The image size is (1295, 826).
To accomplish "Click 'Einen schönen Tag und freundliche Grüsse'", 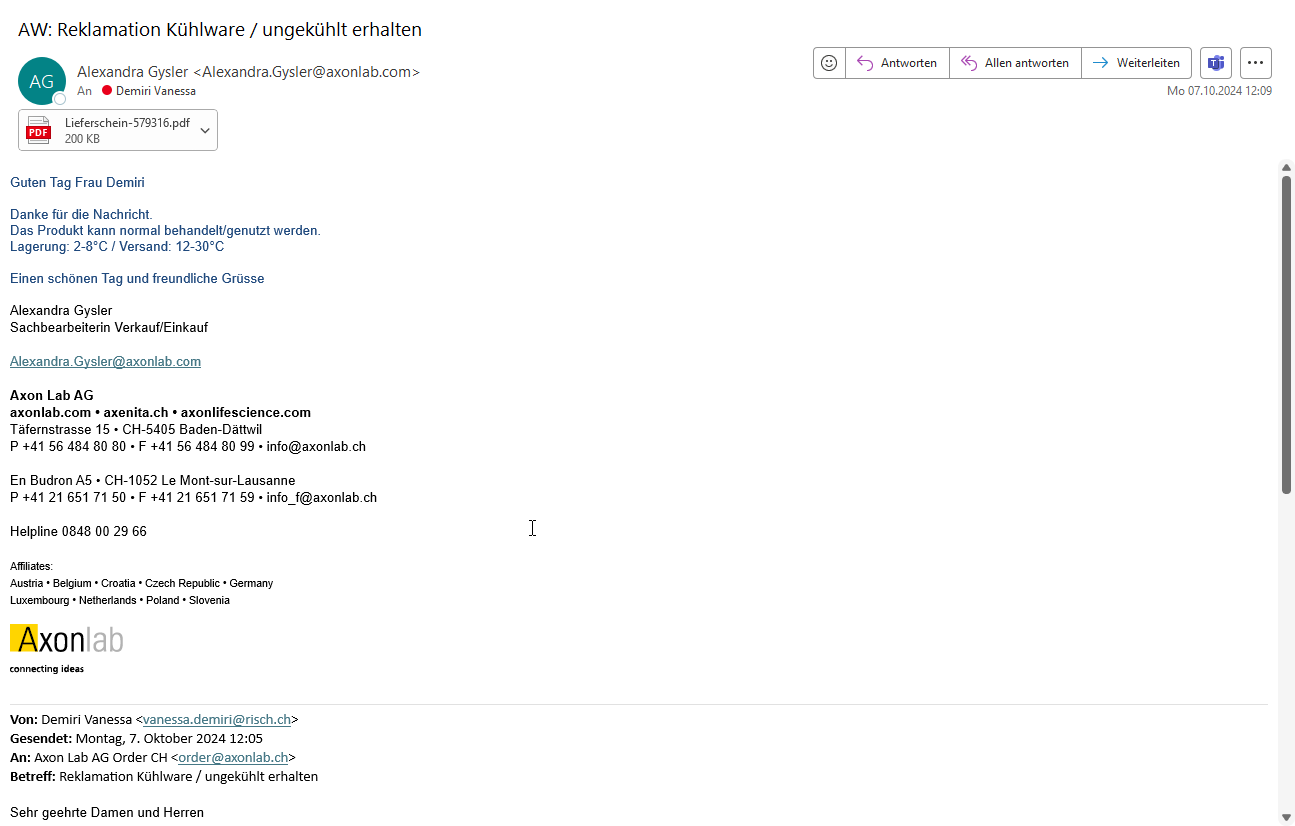I will pos(137,278).
